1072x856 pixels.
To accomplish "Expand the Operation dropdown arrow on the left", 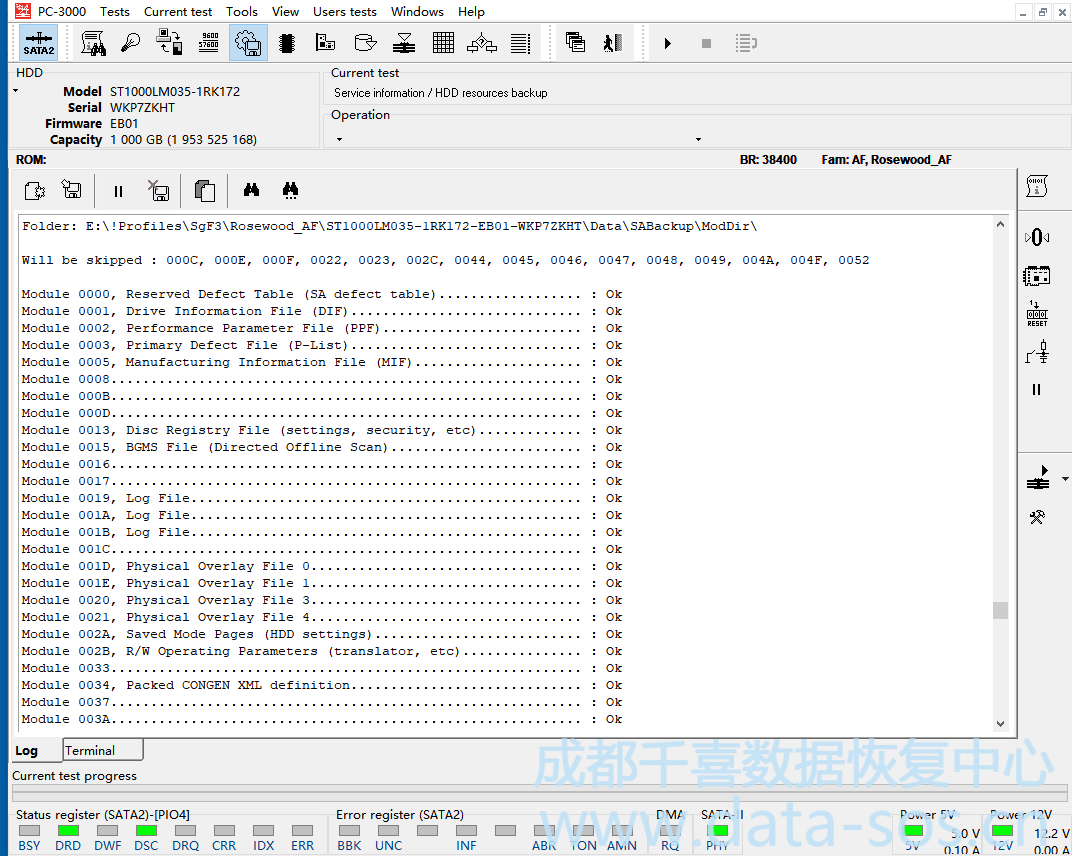I will [x=340, y=140].
